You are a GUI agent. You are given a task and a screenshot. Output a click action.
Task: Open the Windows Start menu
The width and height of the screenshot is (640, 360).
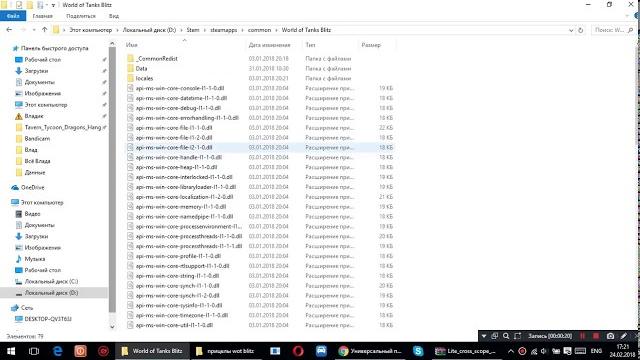(11, 351)
